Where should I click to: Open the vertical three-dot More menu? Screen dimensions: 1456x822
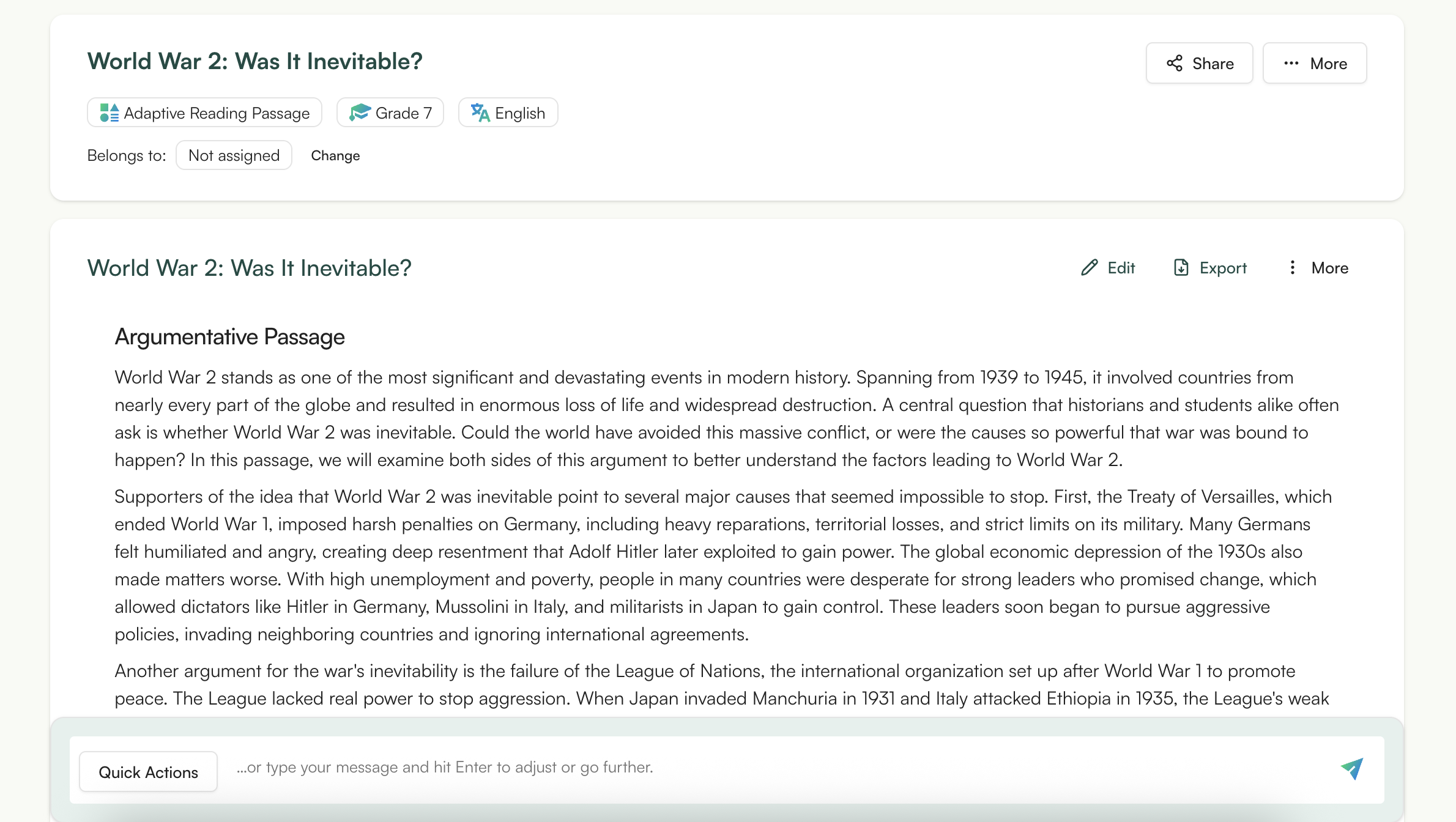[x=1292, y=268]
